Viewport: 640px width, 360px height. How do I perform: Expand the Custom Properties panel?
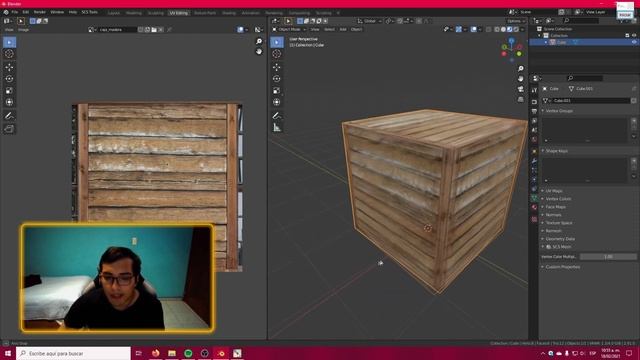point(562,267)
